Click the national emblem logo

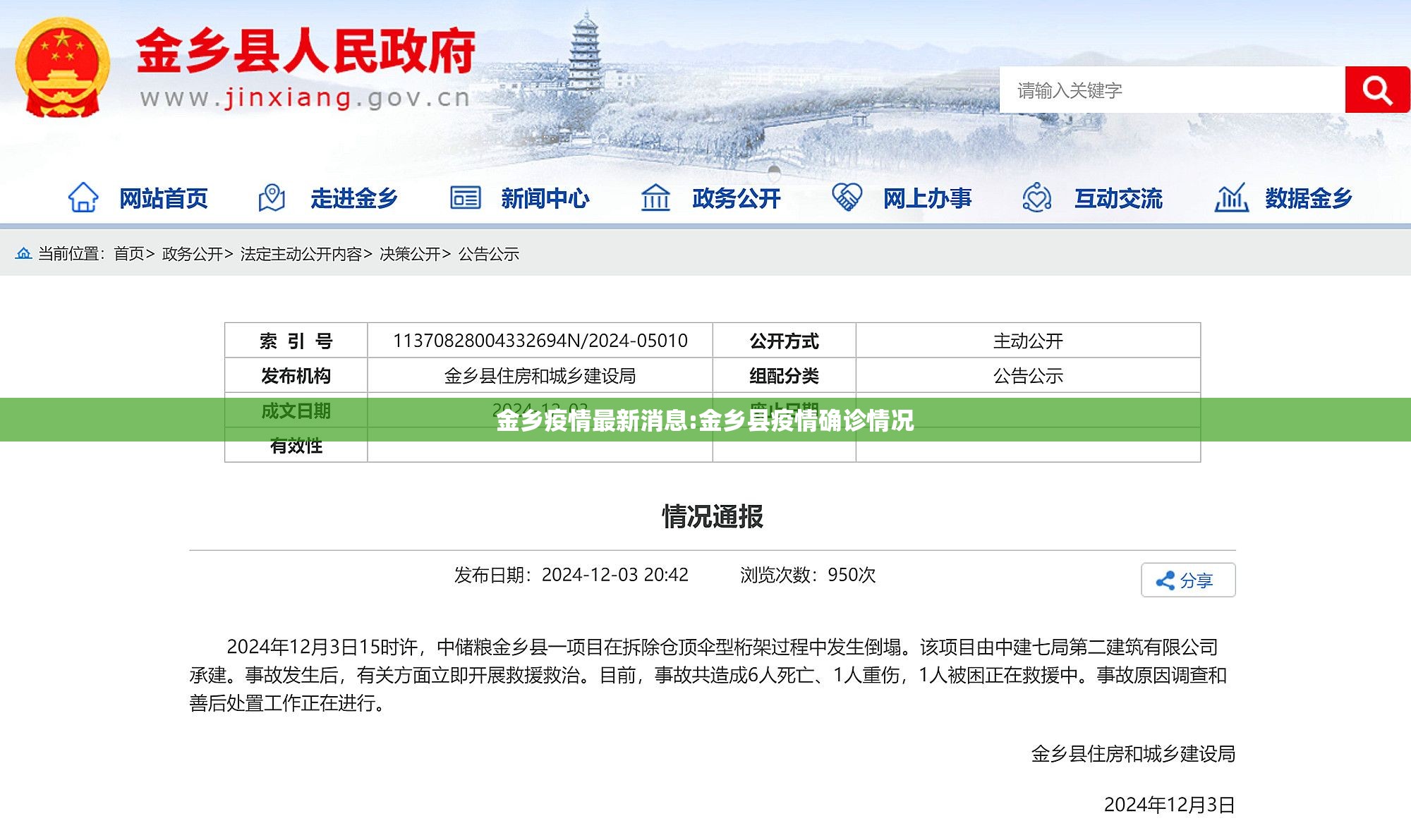coord(62,68)
